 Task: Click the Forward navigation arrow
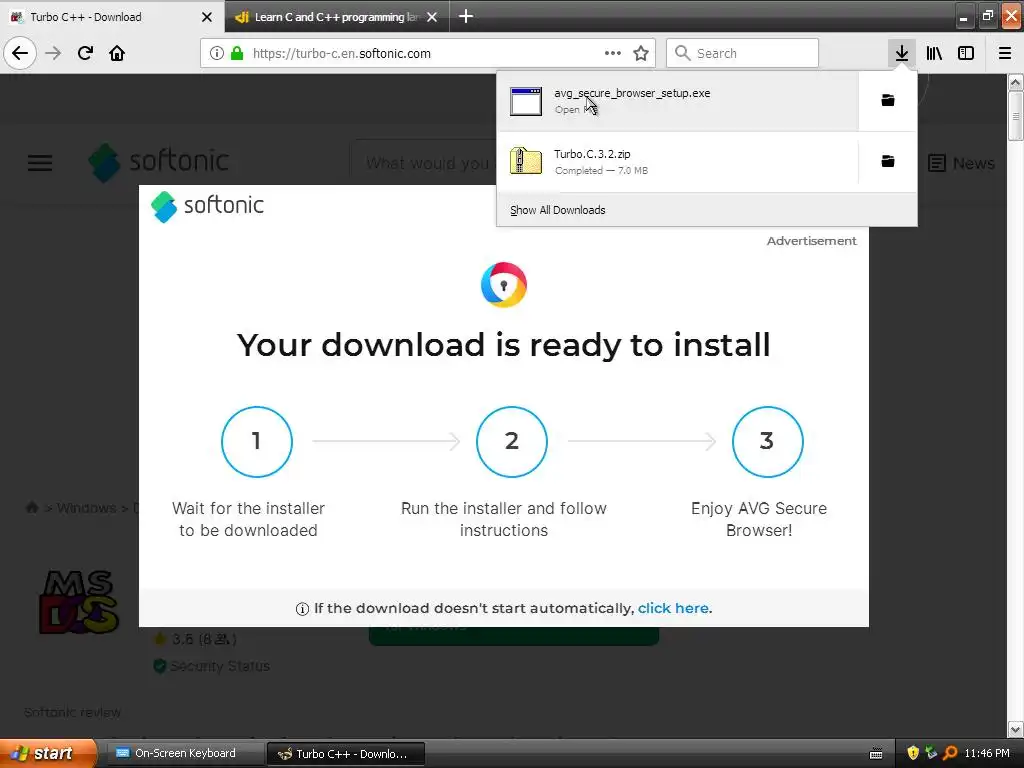[x=53, y=53]
